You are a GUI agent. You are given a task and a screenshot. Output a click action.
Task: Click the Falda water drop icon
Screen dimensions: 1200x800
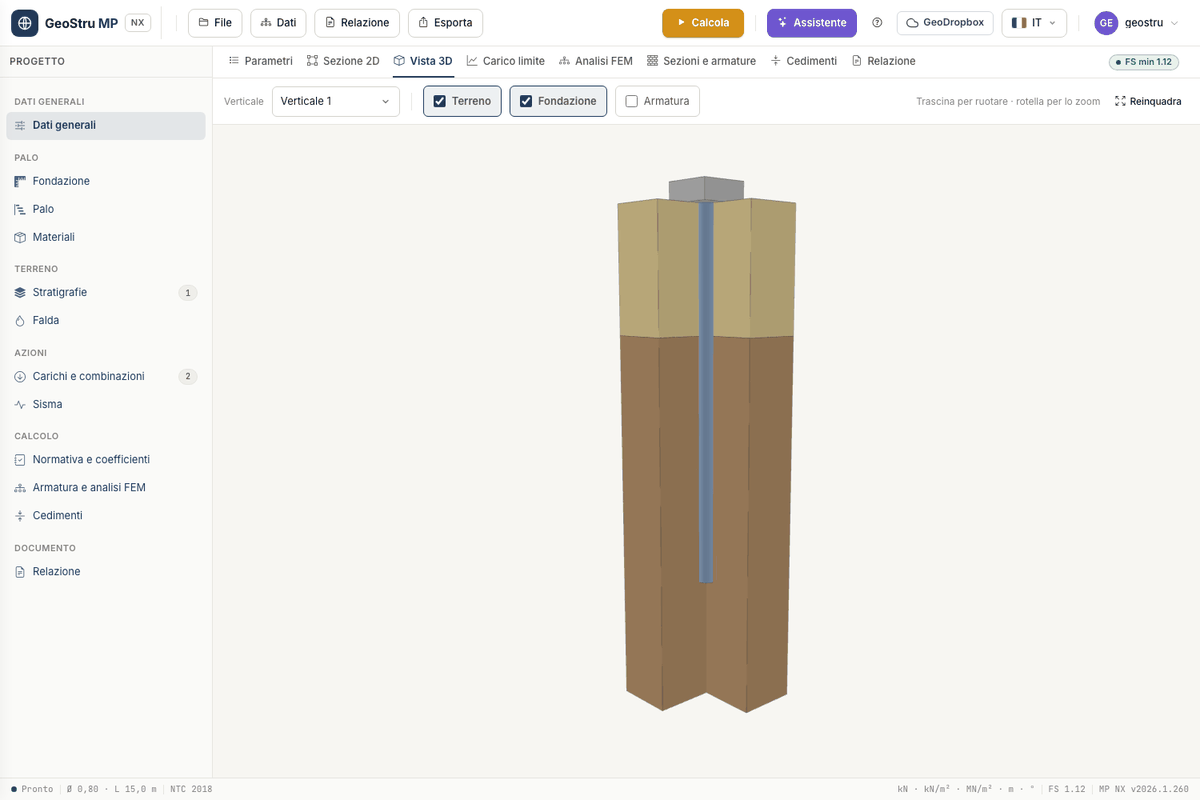tap(20, 321)
